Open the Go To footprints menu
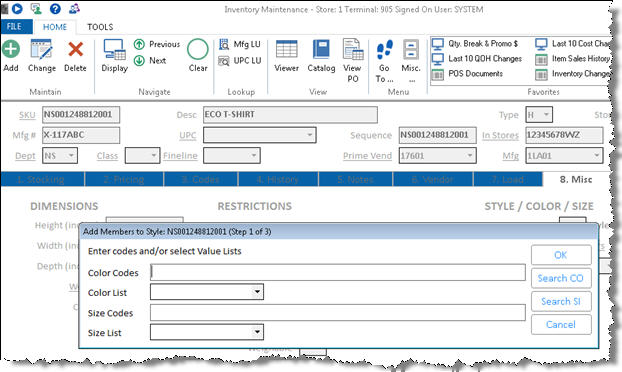This screenshot has width=622, height=372. coord(384,50)
